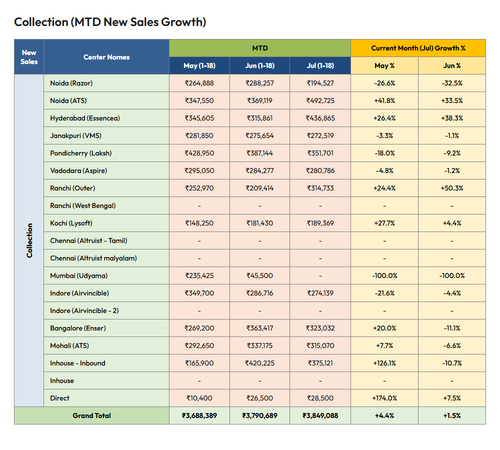500x450 pixels.
Task: Select 'Hyderabad (Essencea)' center name
Action: pos(85,118)
